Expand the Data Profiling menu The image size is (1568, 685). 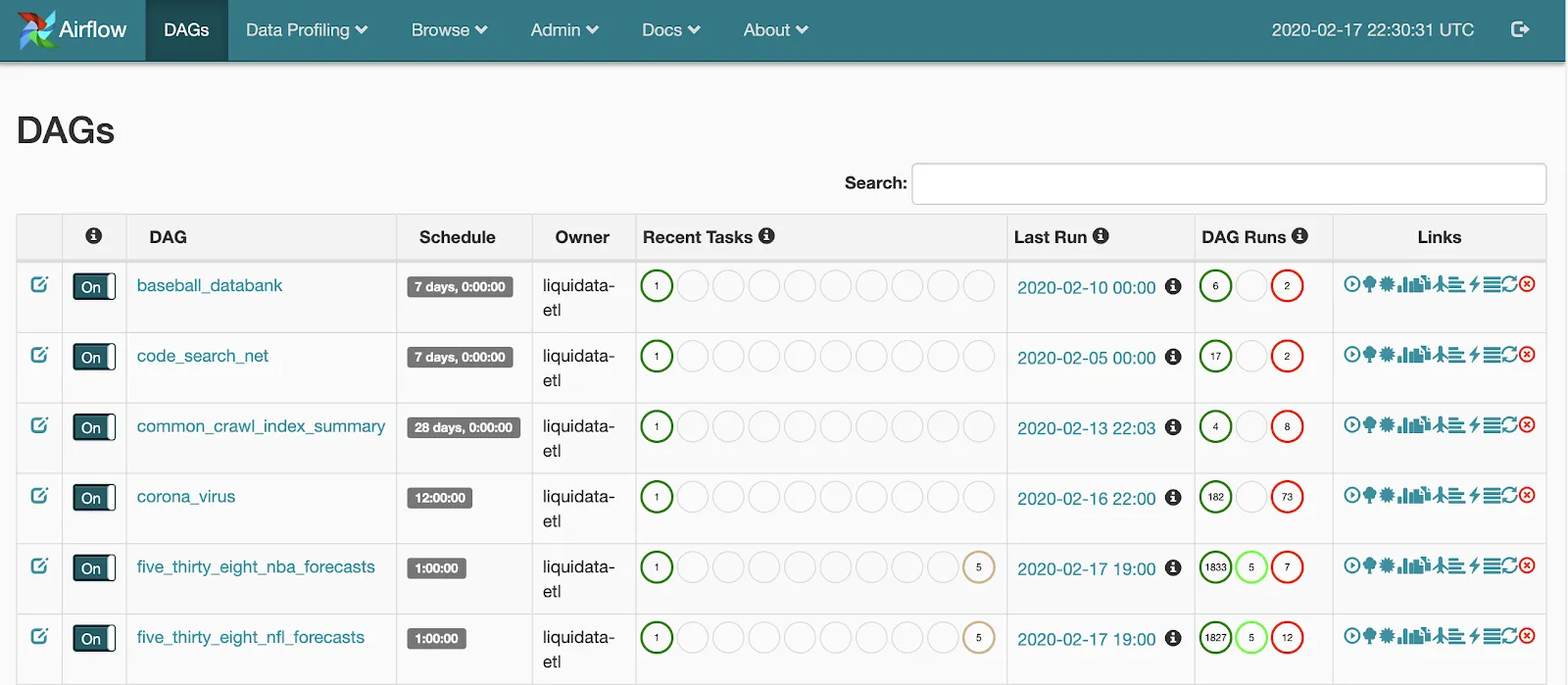(307, 30)
